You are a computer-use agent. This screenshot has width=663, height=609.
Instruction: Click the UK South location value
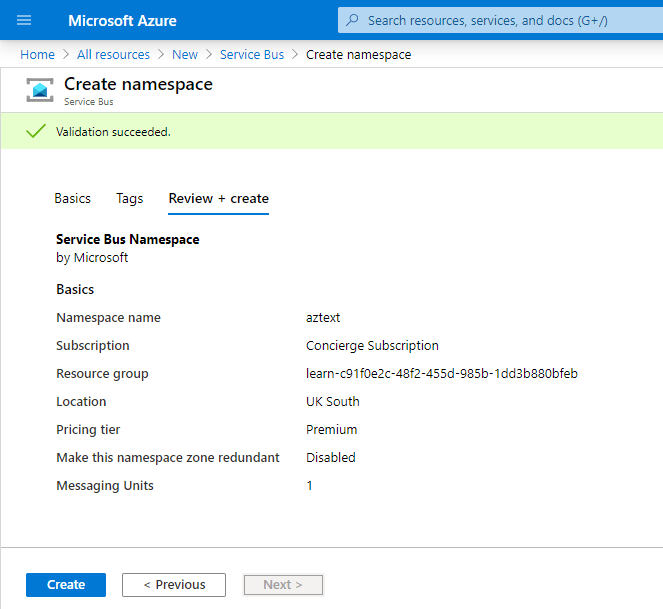333,401
